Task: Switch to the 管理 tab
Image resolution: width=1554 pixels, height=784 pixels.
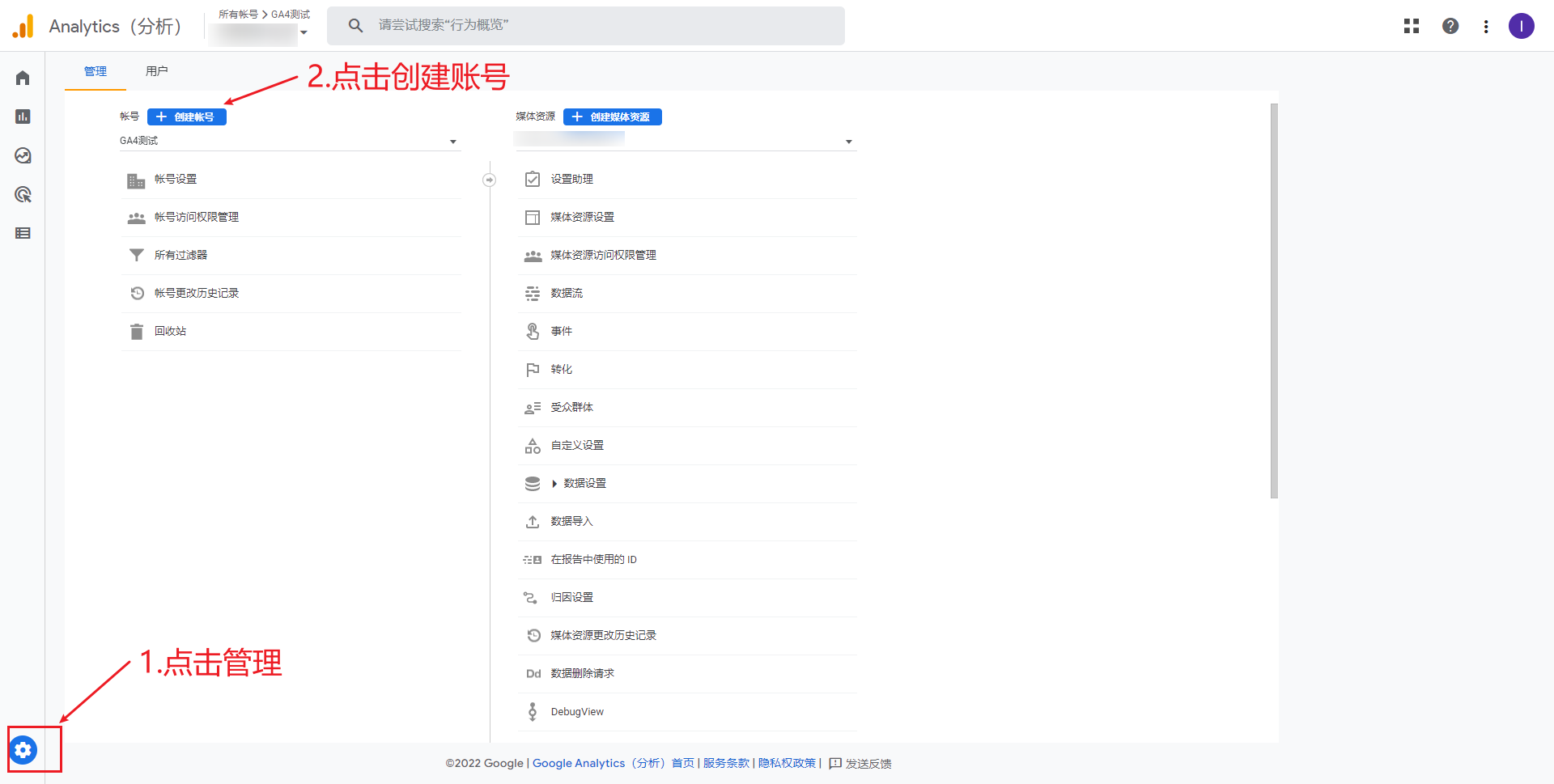Action: coord(96,71)
